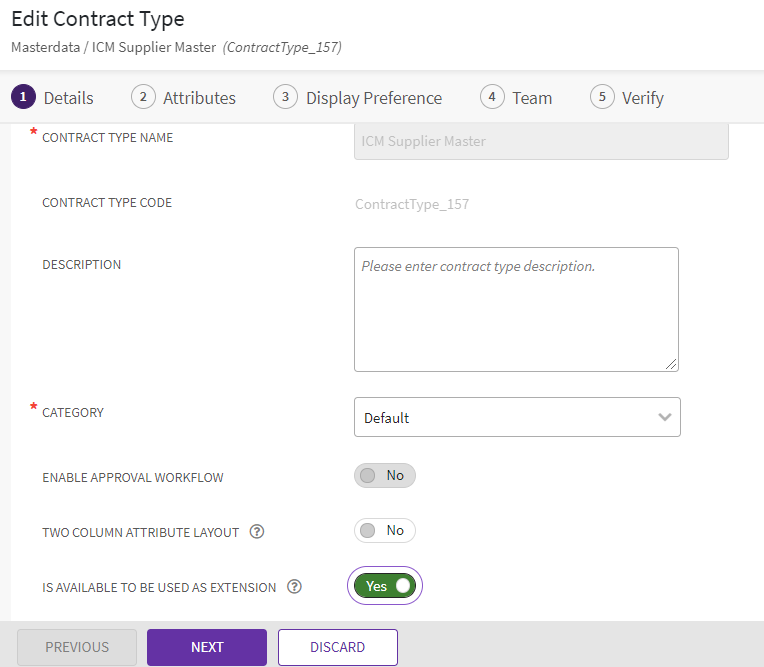
Task: Click help icon beside Is Available As Extension
Action: click(294, 587)
